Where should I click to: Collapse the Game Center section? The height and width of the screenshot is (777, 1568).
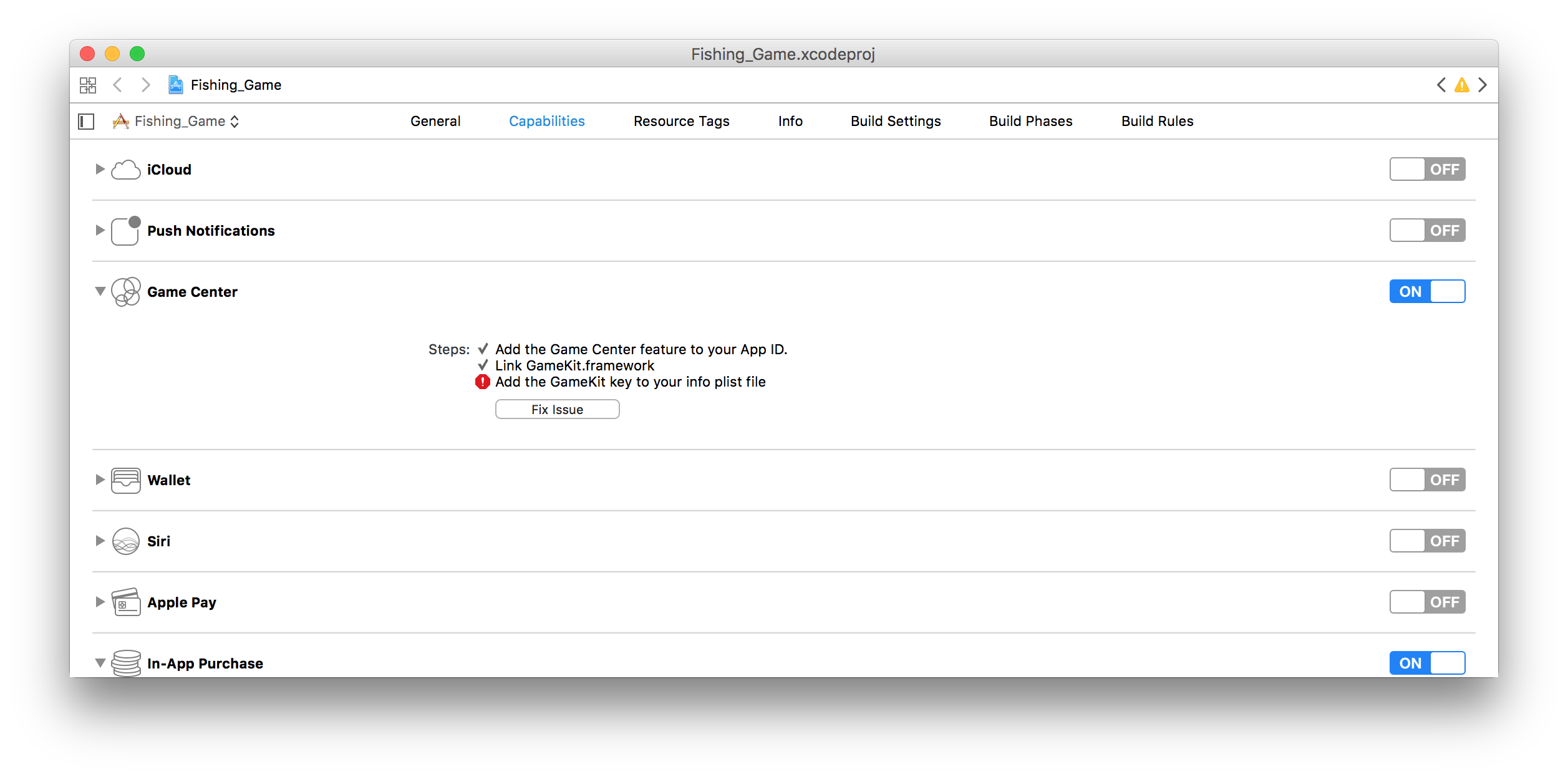click(100, 291)
